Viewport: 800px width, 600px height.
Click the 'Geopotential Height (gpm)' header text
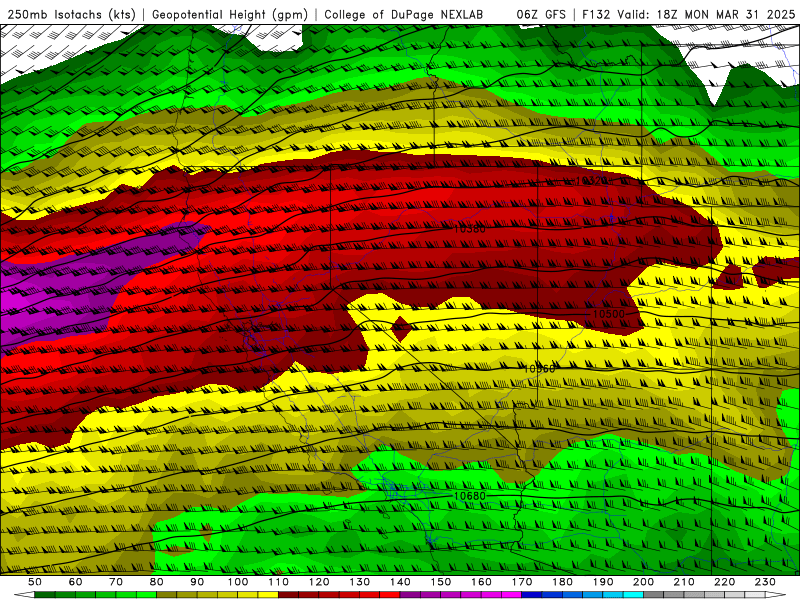[x=230, y=14]
